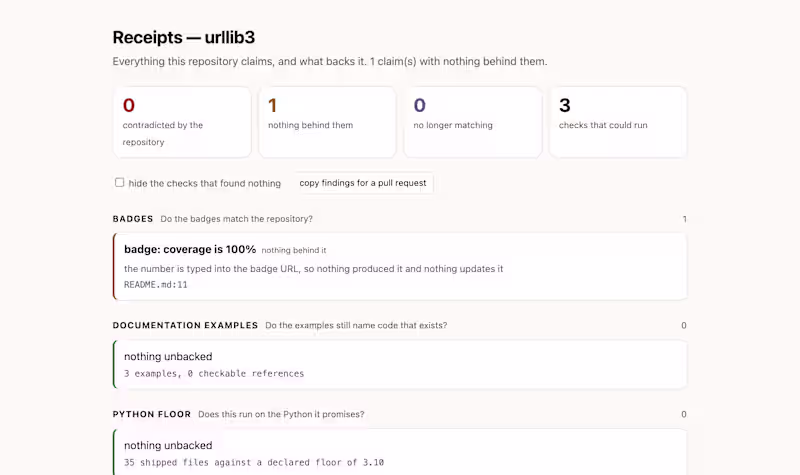Open the badge: coverage is 100% finding
Viewport: 800px width, 475px height.
[400, 266]
